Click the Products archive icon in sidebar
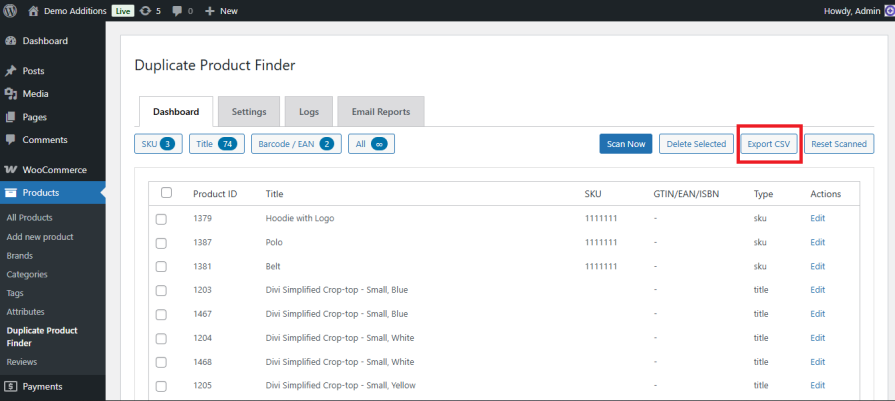The width and height of the screenshot is (895, 401). [x=10, y=193]
